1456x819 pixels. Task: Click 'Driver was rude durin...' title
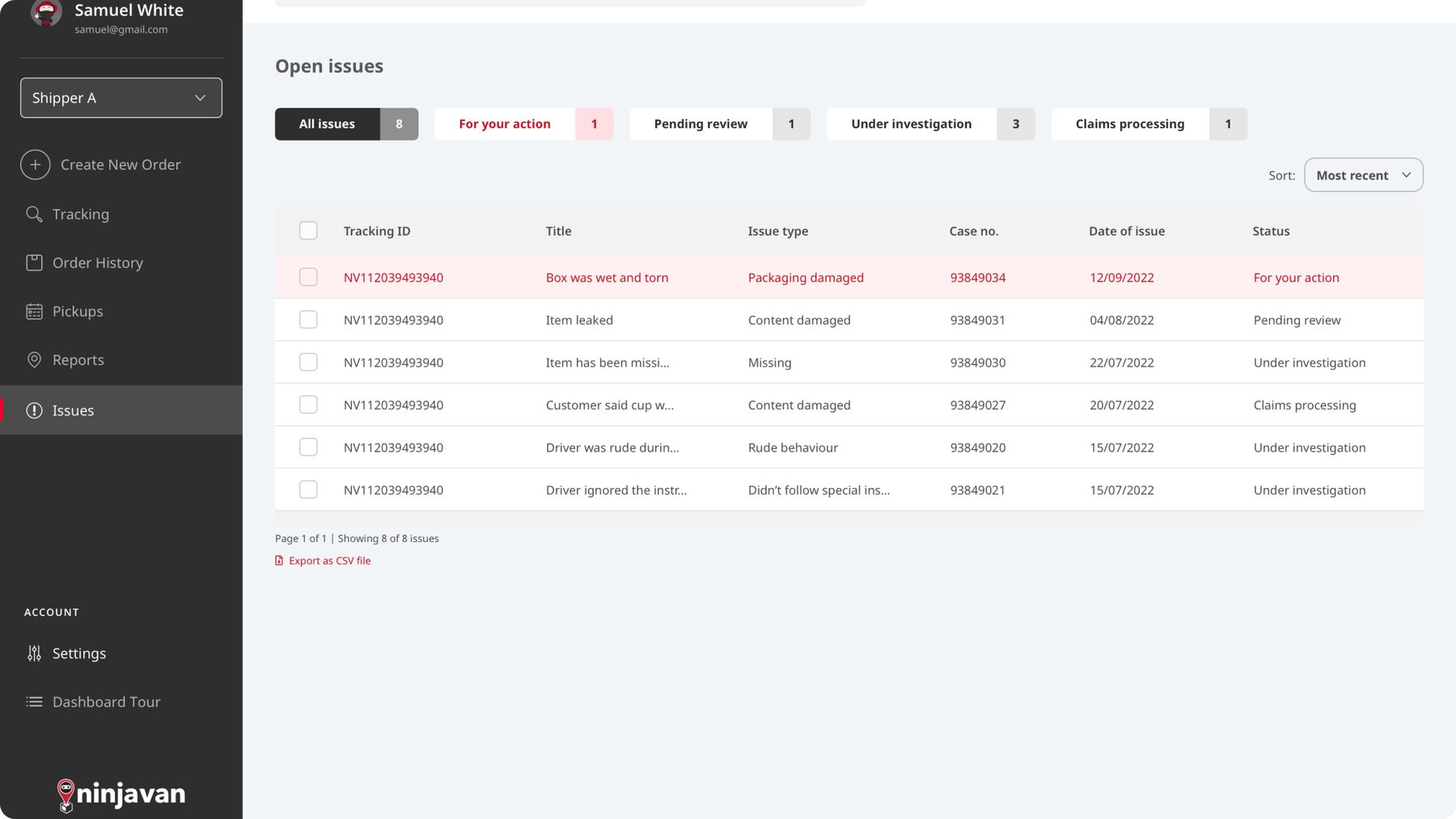coord(612,448)
